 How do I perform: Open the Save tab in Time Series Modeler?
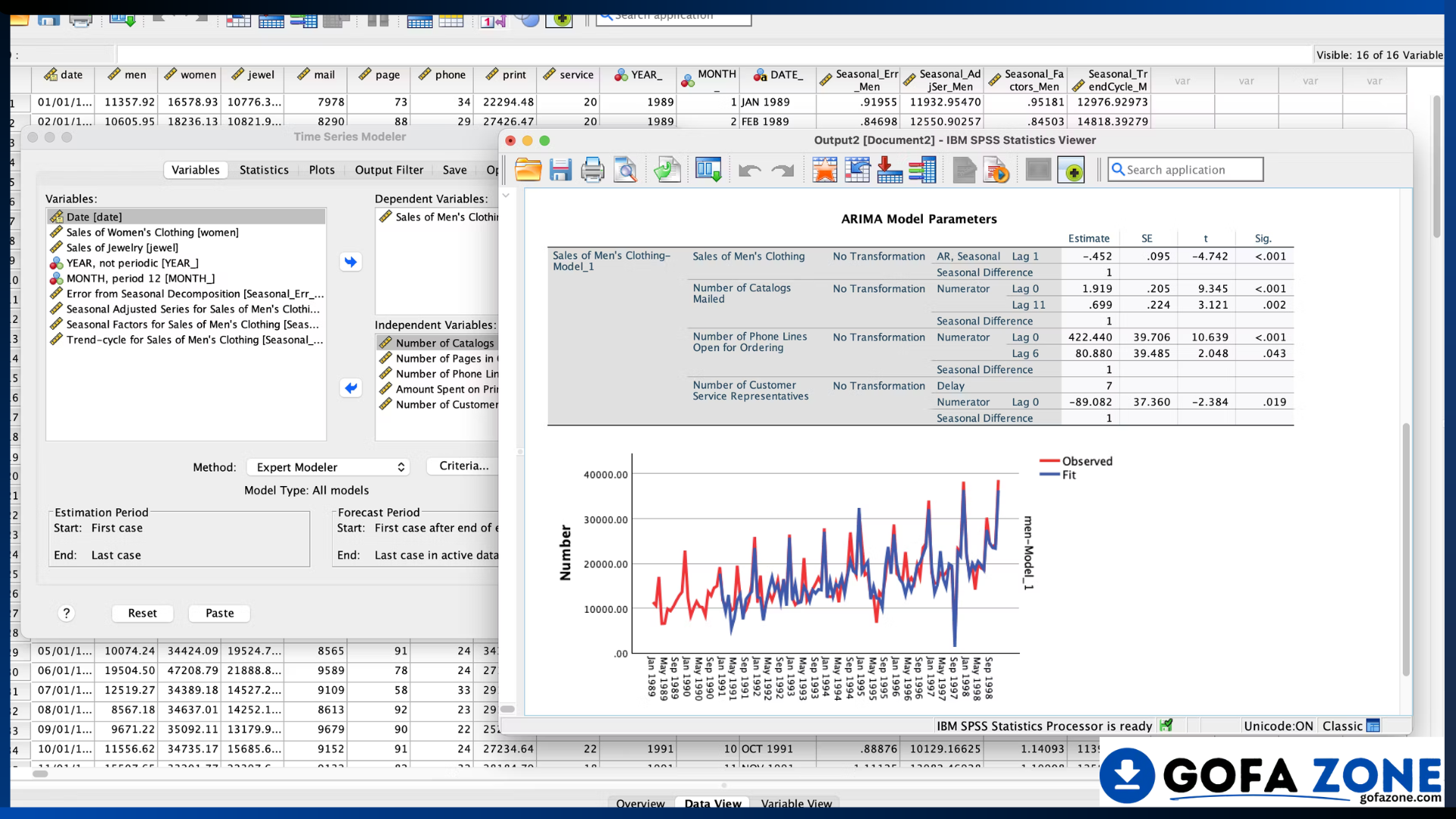454,170
